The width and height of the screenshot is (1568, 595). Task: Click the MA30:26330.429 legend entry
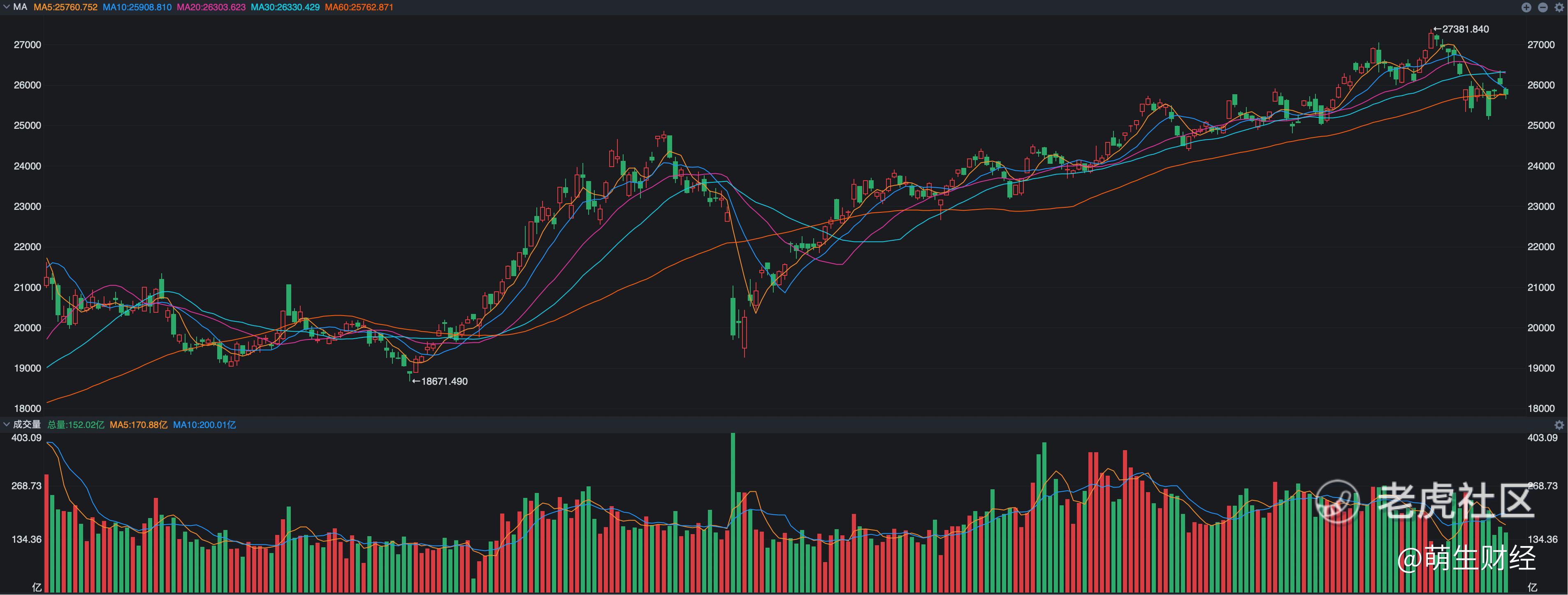[285, 7]
